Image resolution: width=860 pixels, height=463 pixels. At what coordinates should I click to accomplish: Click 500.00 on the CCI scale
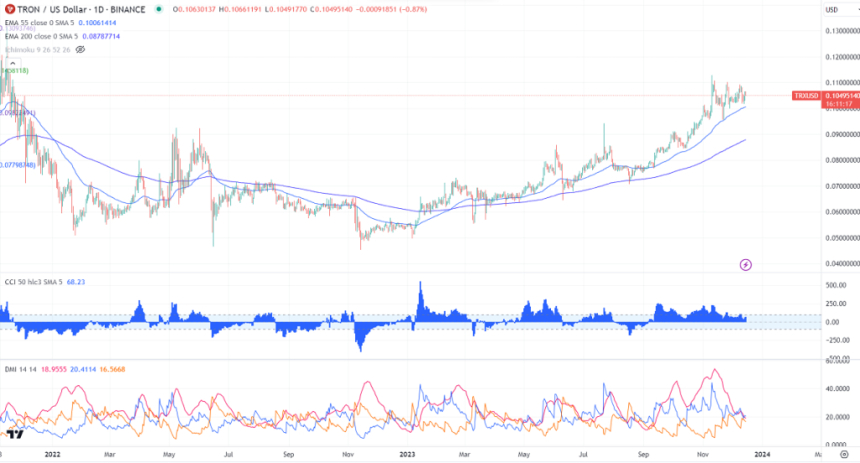pyautogui.click(x=836, y=285)
